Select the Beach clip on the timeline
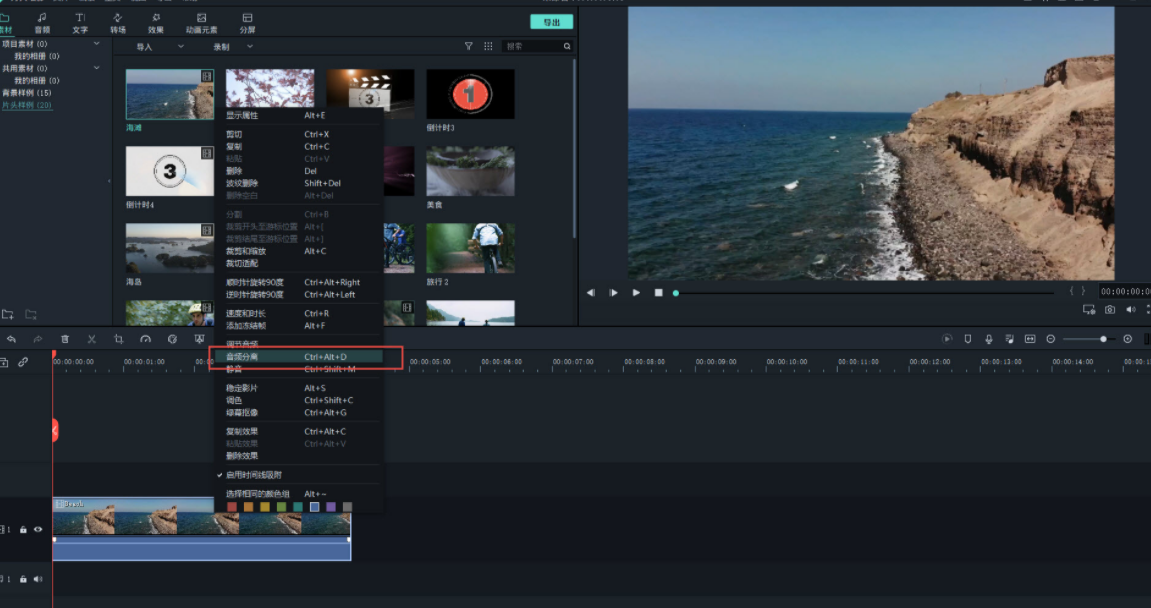Screen dimensions: 1151x608 click(202, 529)
